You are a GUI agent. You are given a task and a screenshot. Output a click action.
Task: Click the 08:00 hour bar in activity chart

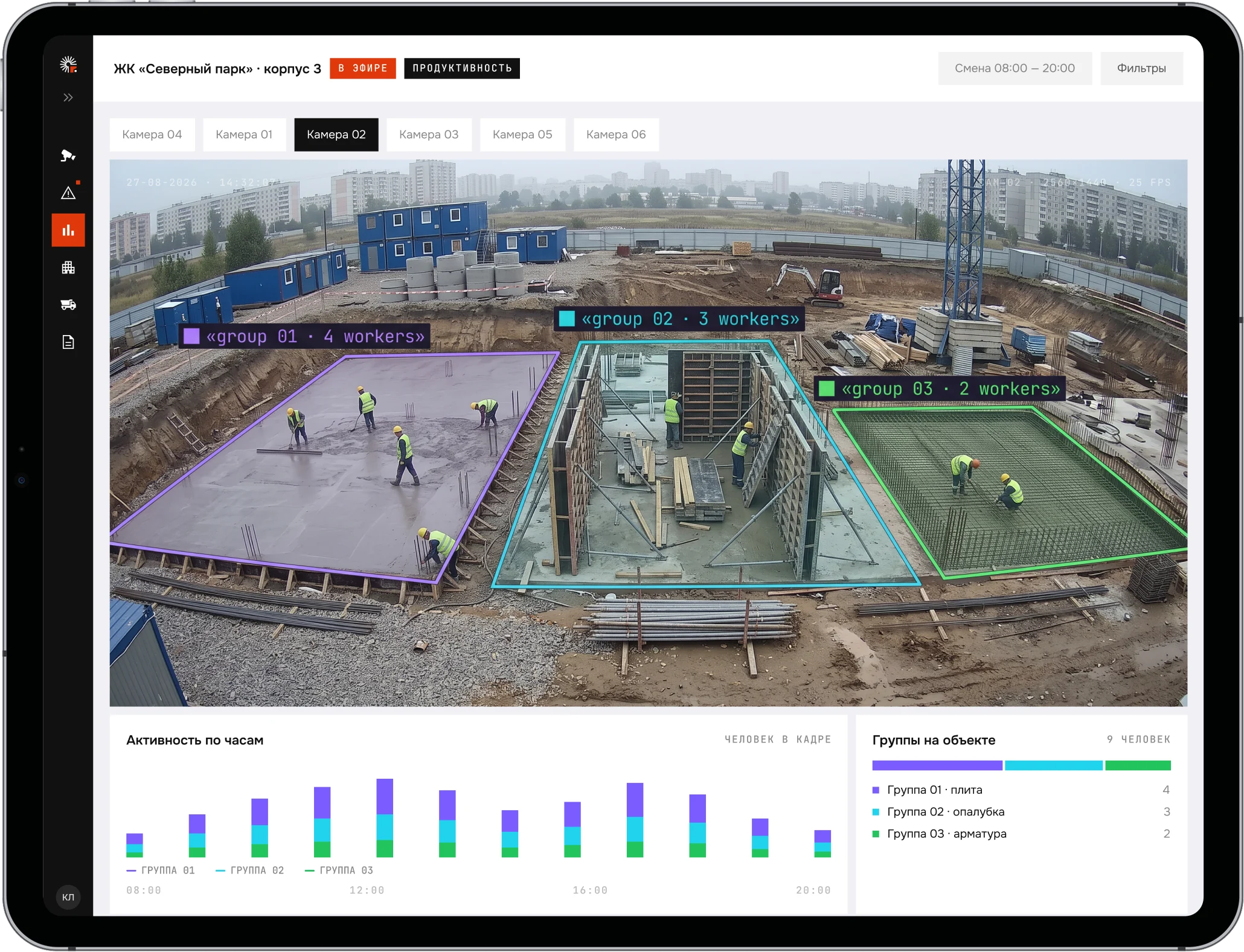point(135,845)
